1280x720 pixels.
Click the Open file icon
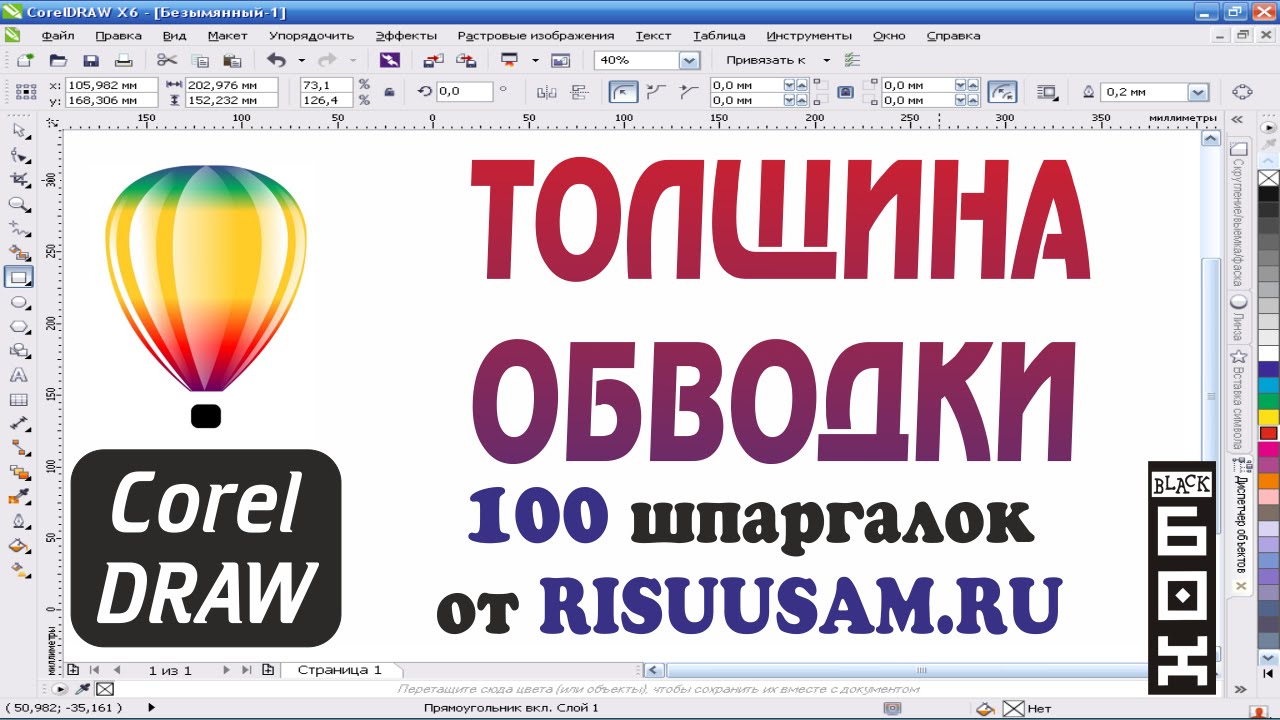coord(58,60)
